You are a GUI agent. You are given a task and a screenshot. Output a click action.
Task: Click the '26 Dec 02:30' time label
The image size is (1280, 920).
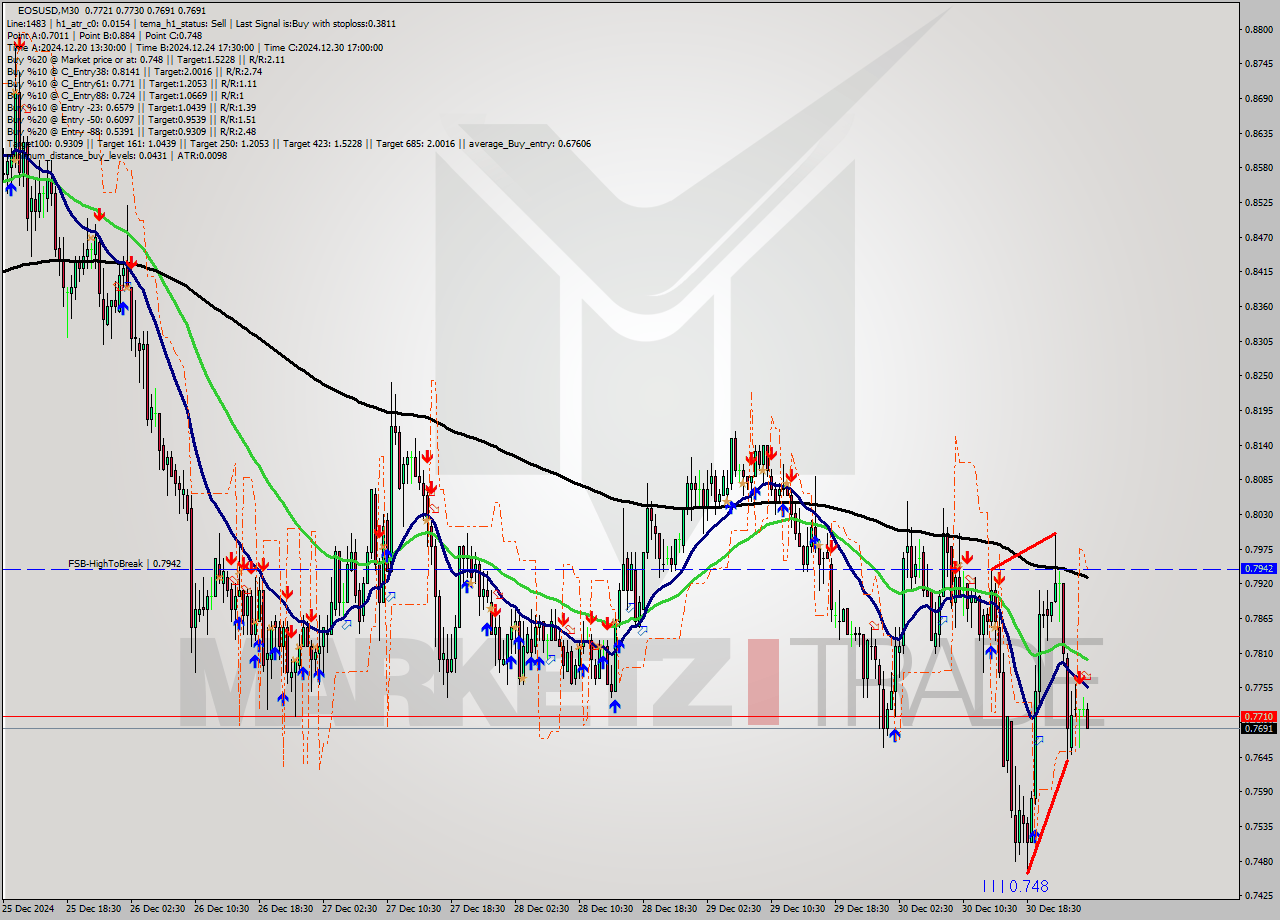coord(158,909)
